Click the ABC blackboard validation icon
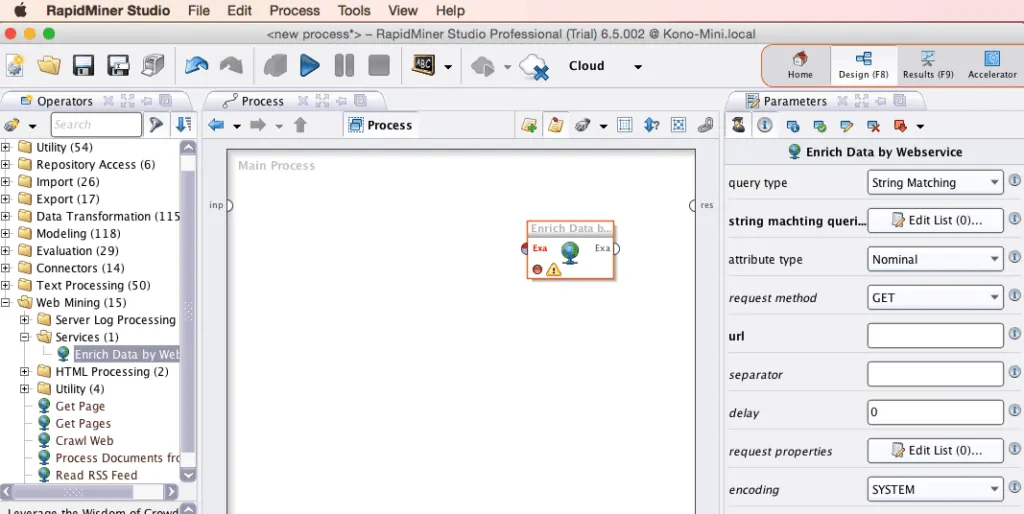Viewport: 1024px width, 514px height. [x=423, y=65]
